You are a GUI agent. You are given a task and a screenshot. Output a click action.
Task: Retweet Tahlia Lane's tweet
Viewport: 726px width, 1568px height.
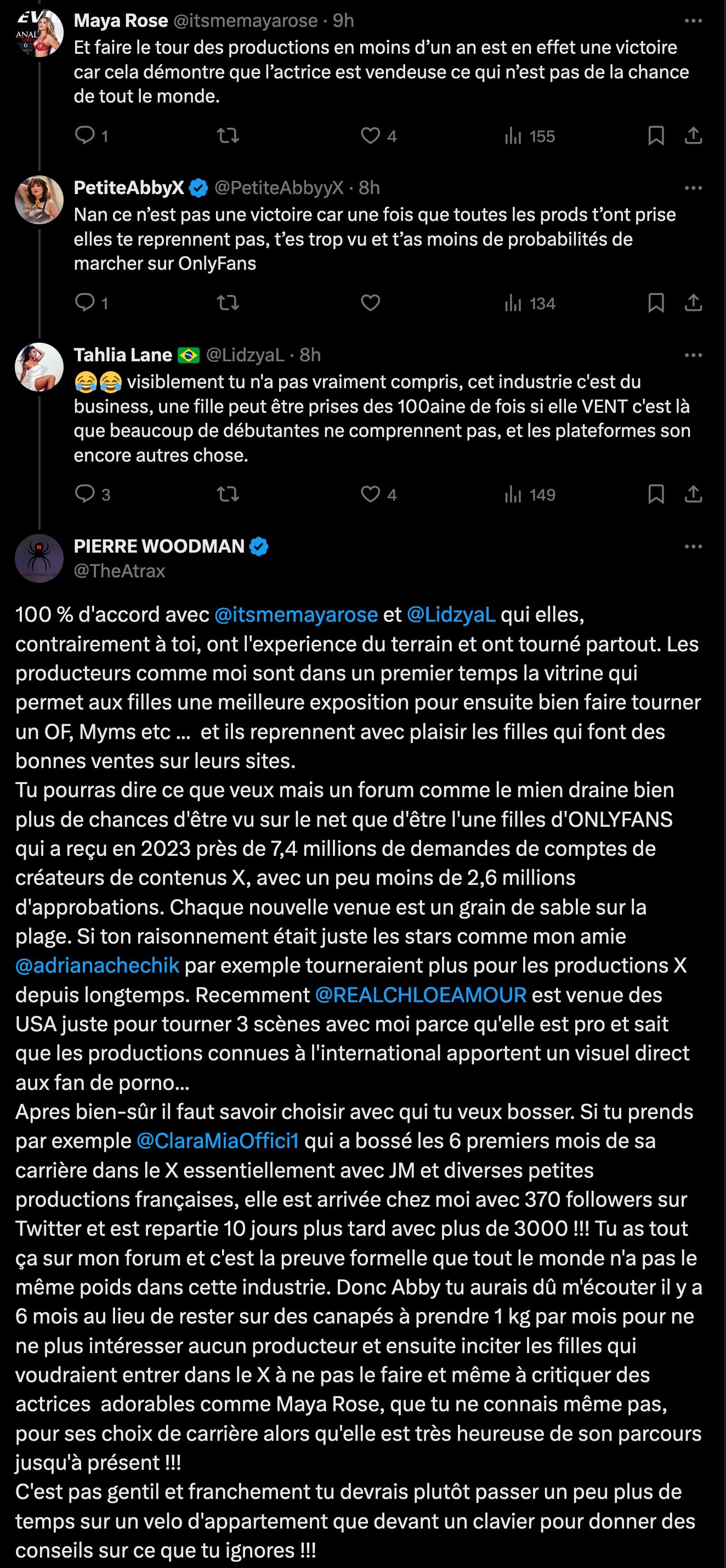(228, 493)
